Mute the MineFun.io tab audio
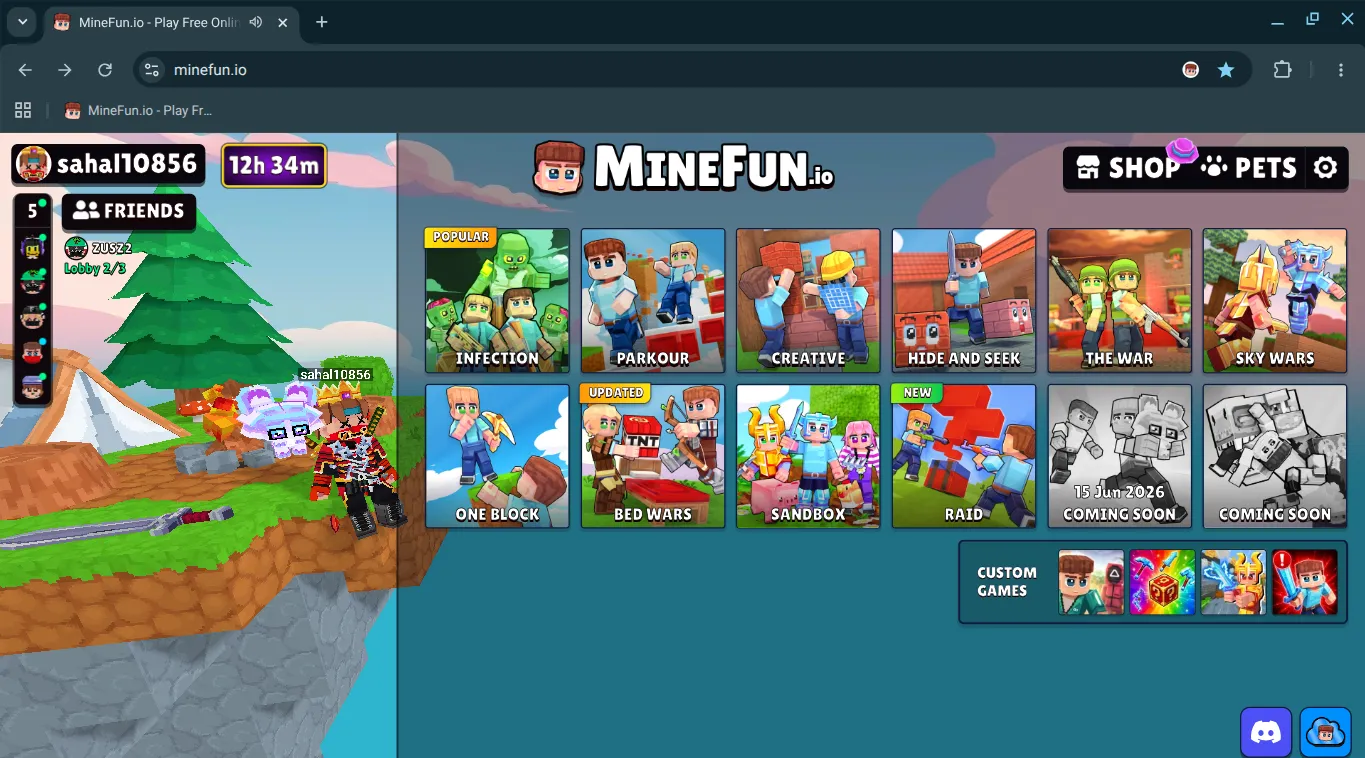 [257, 22]
